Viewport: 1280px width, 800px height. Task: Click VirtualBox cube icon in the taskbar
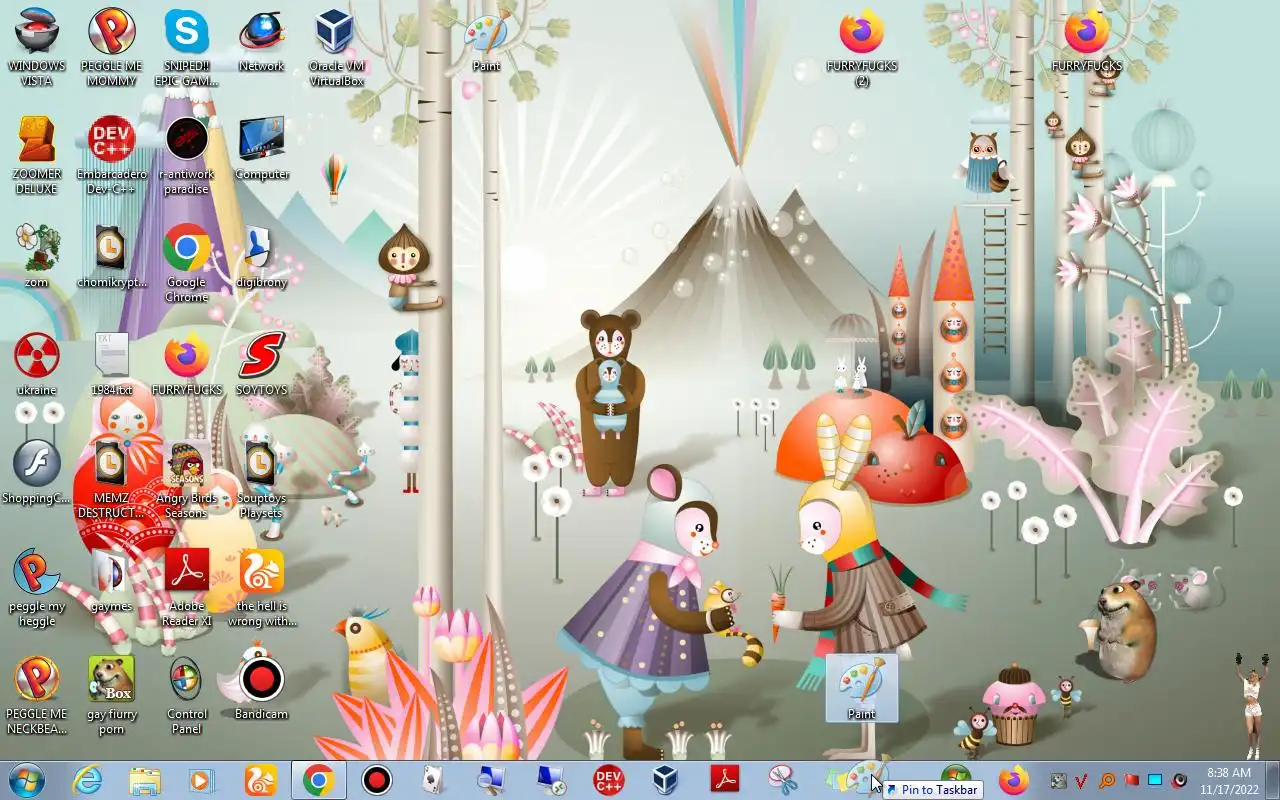(666, 780)
